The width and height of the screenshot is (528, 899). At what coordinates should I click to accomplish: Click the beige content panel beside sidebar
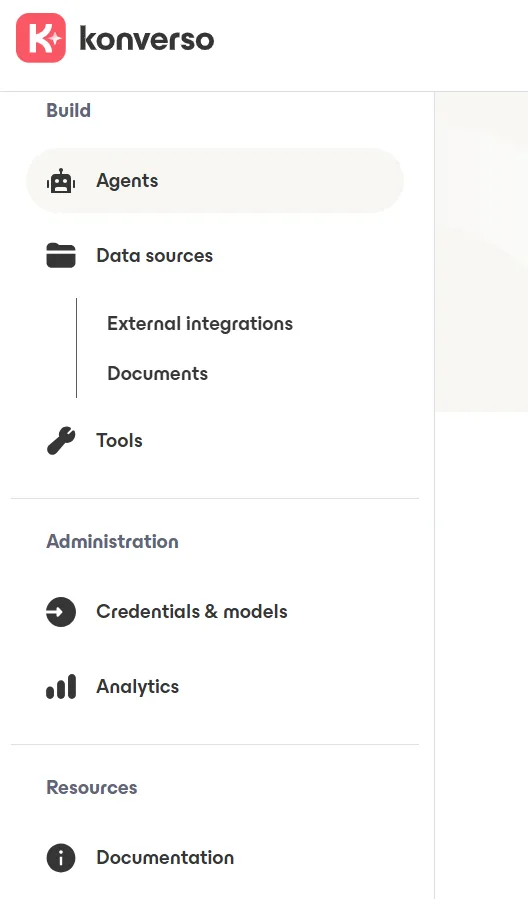481,252
